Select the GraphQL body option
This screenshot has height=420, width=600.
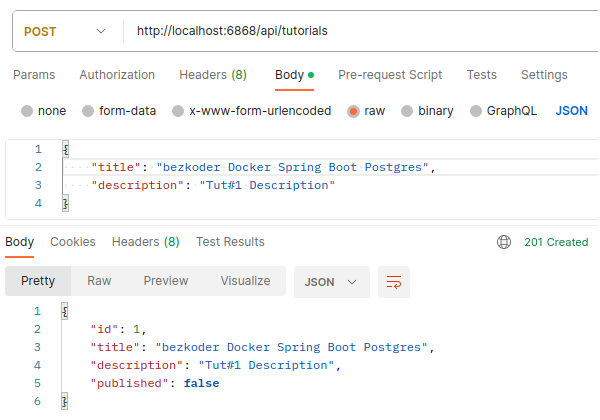point(476,111)
